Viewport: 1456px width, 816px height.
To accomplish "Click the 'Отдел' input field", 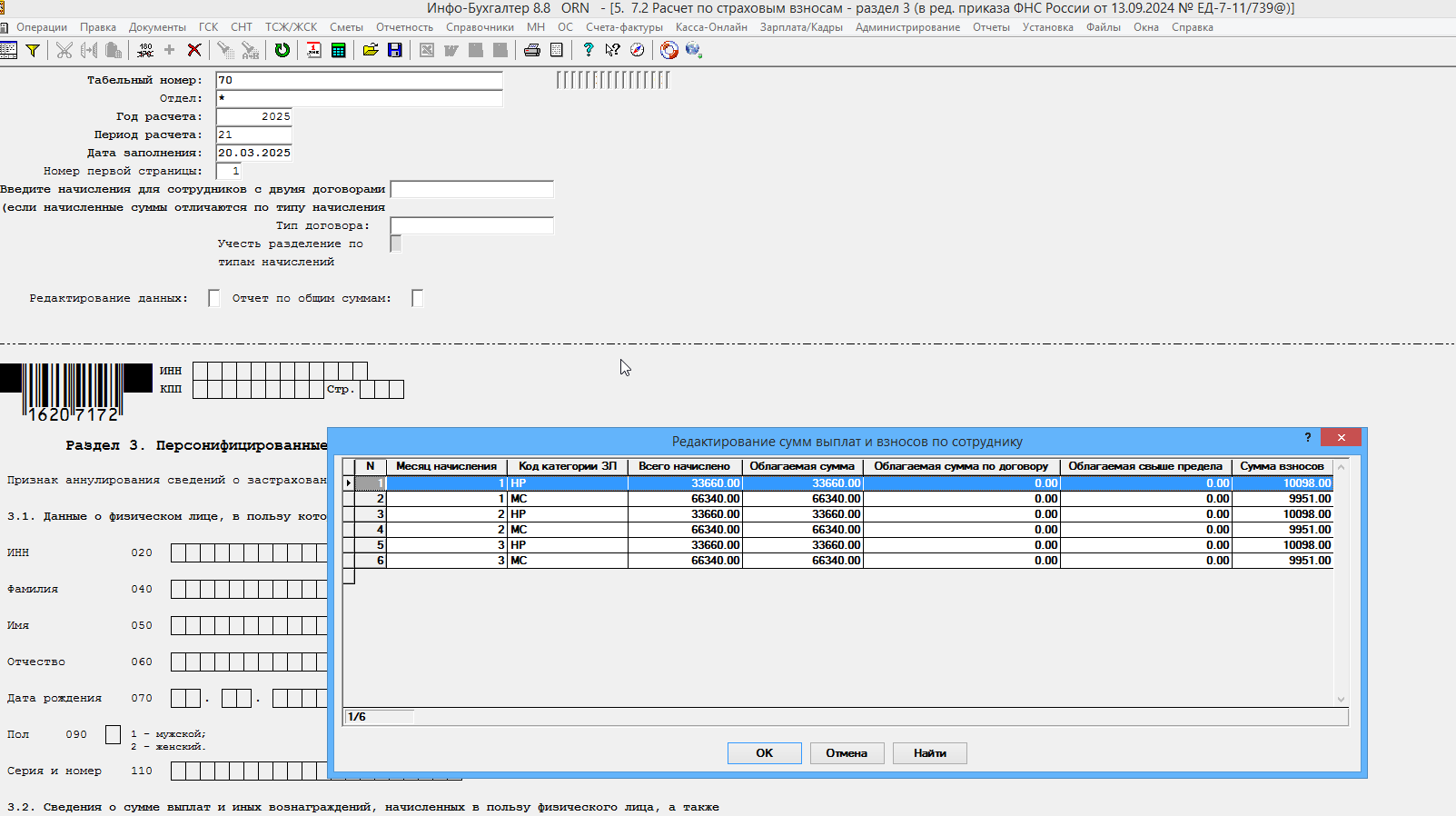I will coord(360,98).
